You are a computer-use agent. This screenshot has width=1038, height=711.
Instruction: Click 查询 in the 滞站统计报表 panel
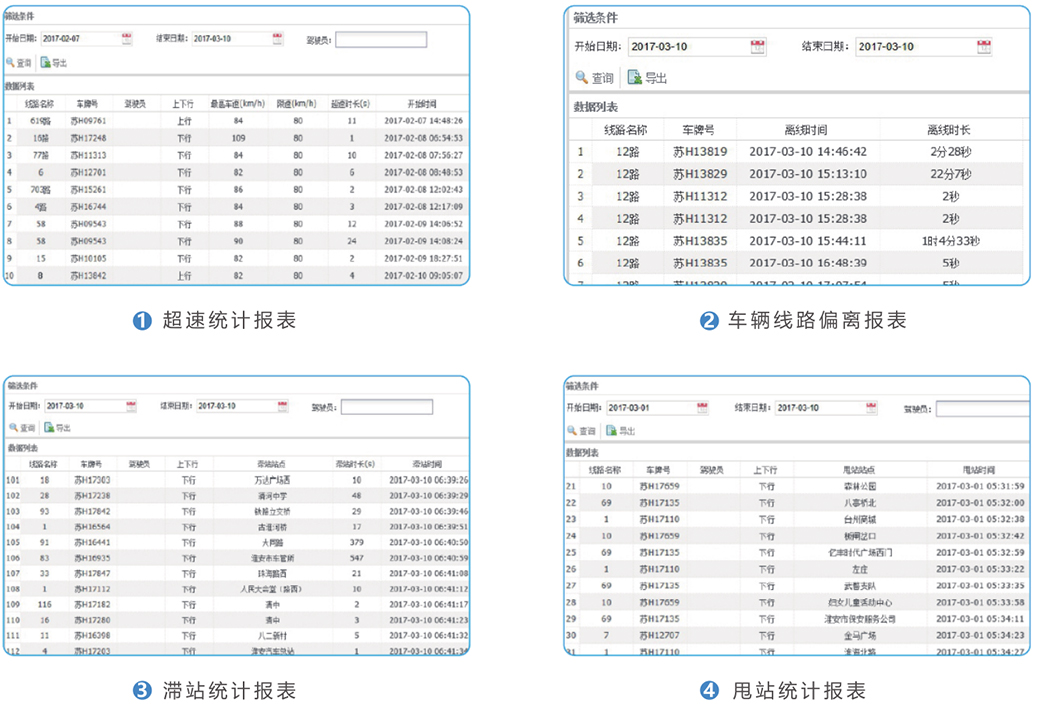tap(21, 427)
